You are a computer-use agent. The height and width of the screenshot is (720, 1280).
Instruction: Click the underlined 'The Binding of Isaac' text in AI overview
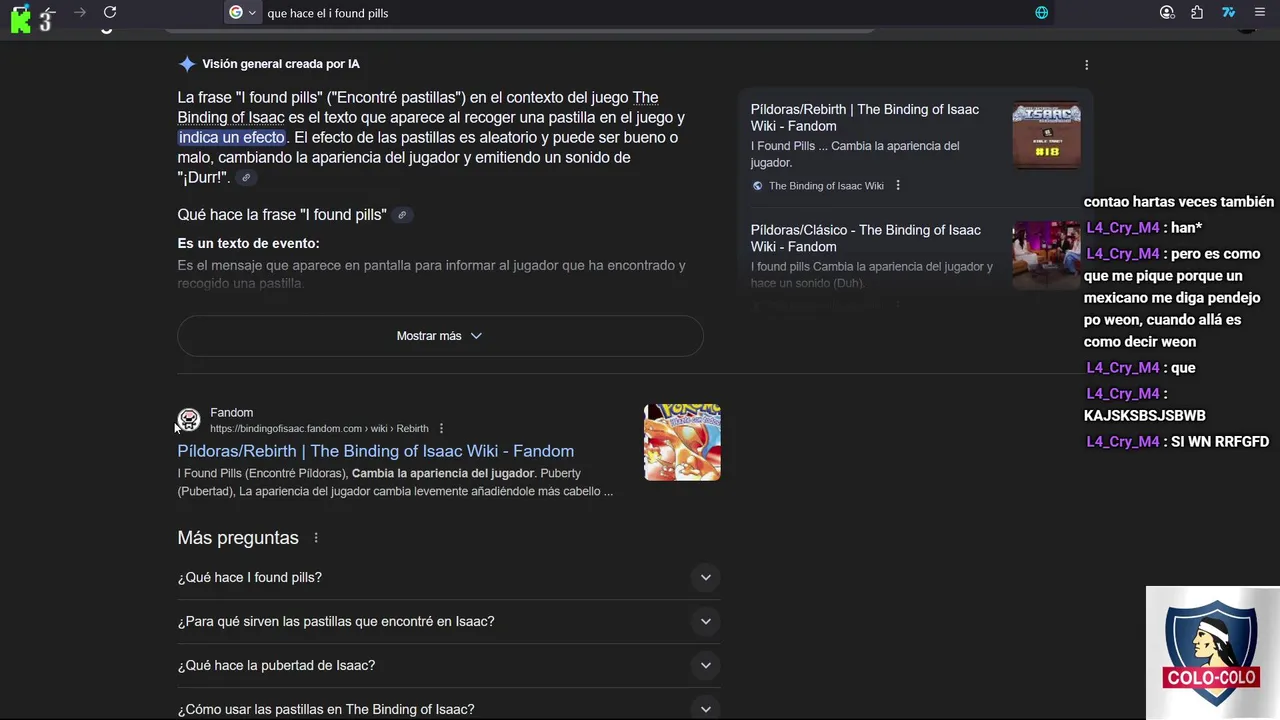(x=418, y=107)
